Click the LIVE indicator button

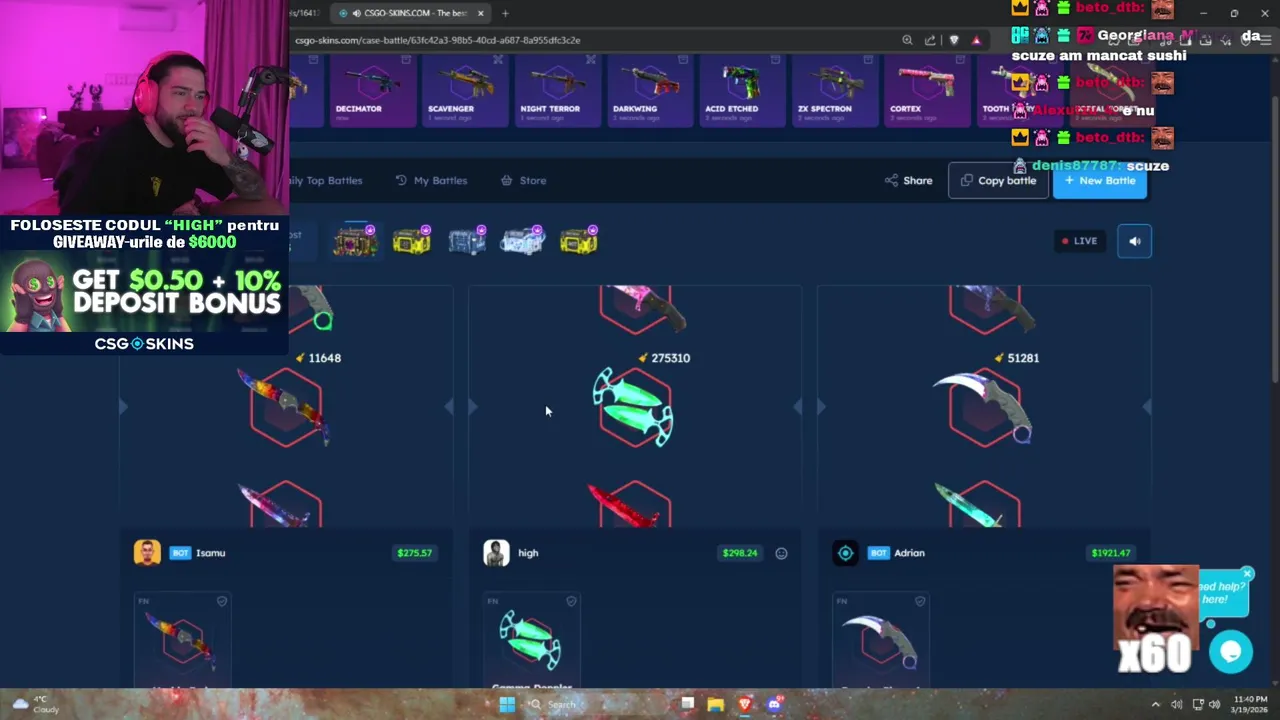click(x=1079, y=241)
